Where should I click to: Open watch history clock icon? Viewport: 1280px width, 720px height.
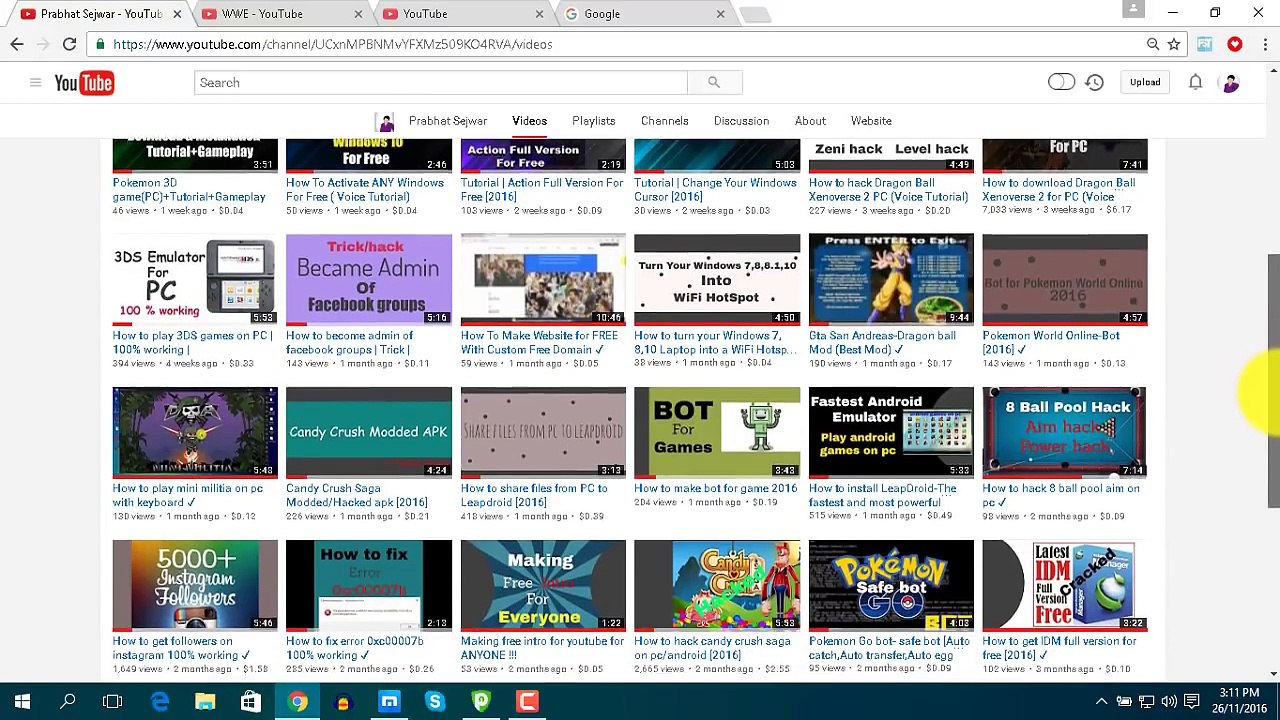point(1095,83)
